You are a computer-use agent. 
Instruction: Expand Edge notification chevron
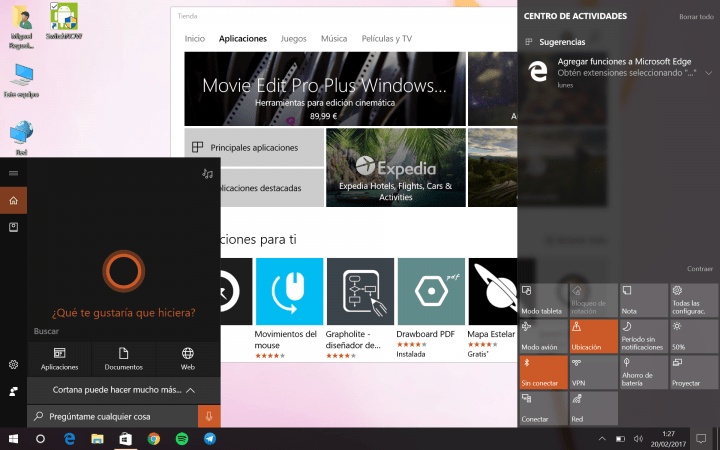(x=709, y=73)
